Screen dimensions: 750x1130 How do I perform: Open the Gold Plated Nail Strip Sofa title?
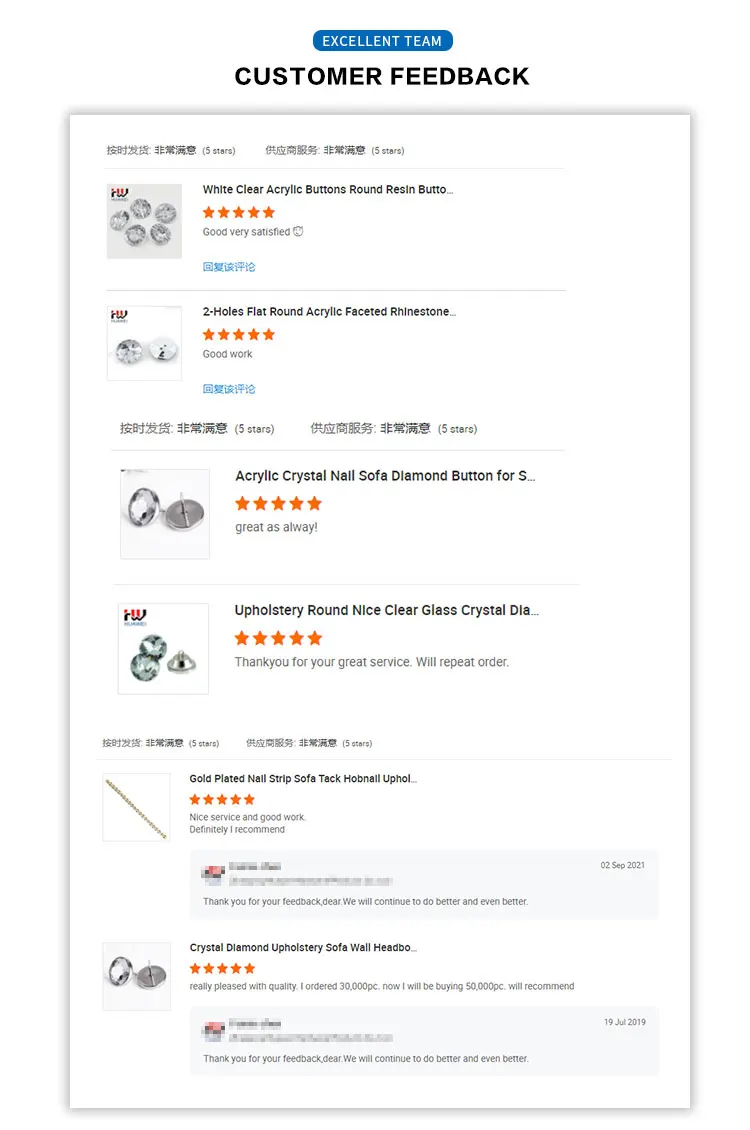(303, 778)
